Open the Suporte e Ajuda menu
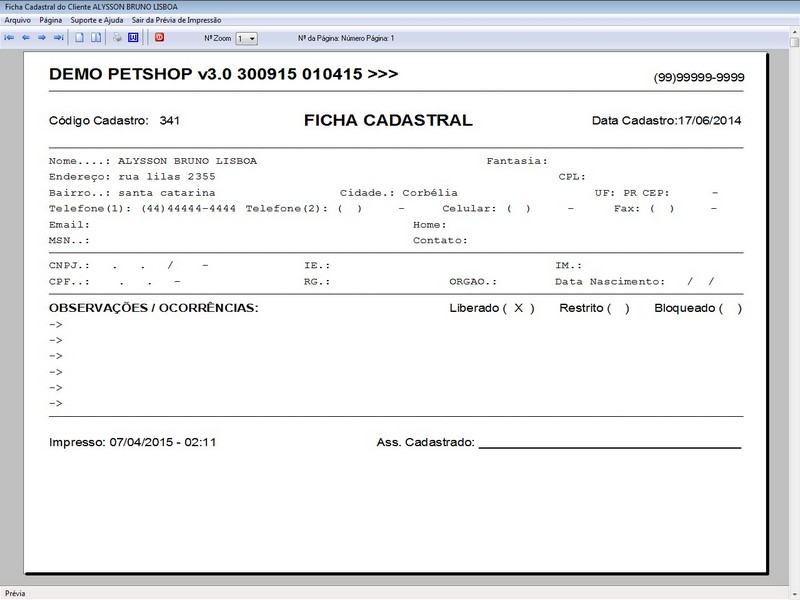Screen dimensions: 800x600 (97, 20)
